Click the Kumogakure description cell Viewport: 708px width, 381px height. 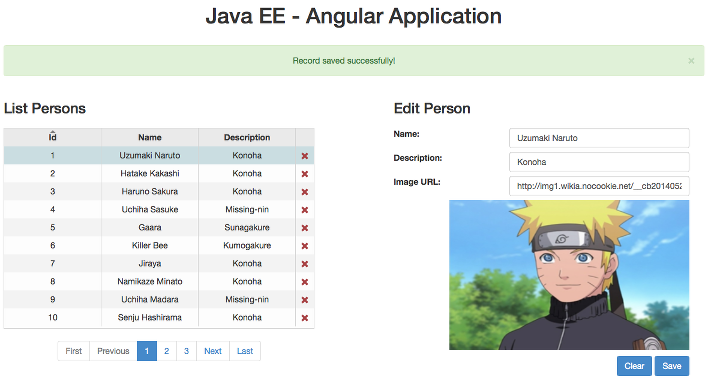tap(247, 246)
